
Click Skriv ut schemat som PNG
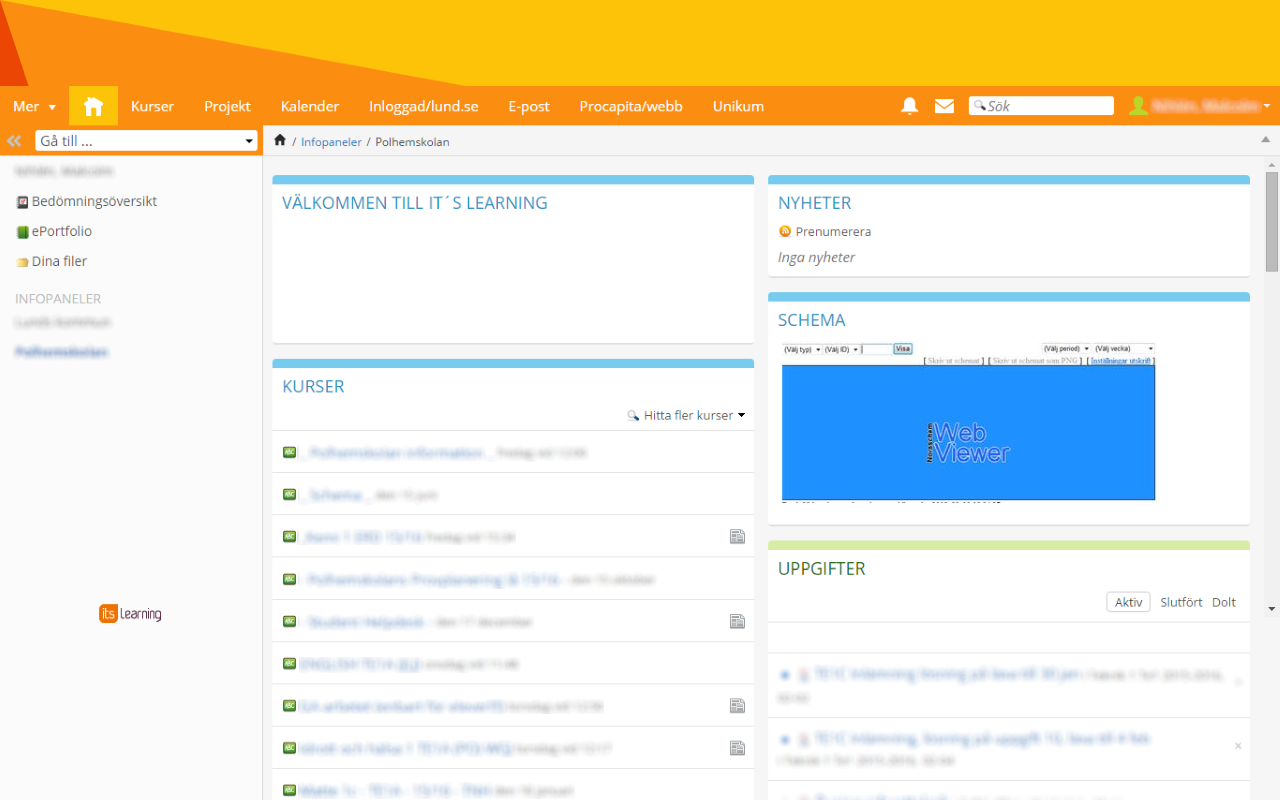click(1036, 360)
